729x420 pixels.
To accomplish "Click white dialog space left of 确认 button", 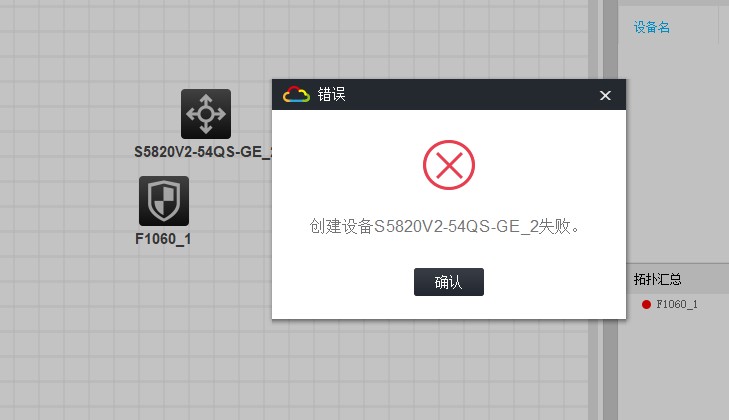I will (343, 282).
